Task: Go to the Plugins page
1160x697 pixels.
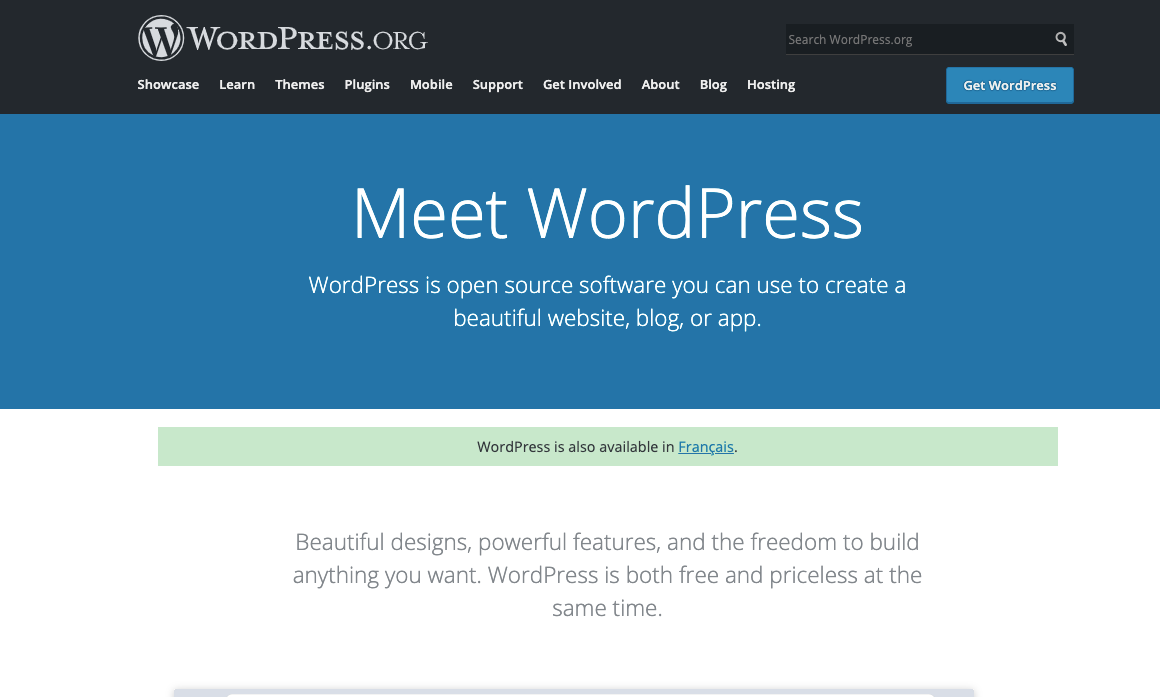Action: click(x=367, y=84)
